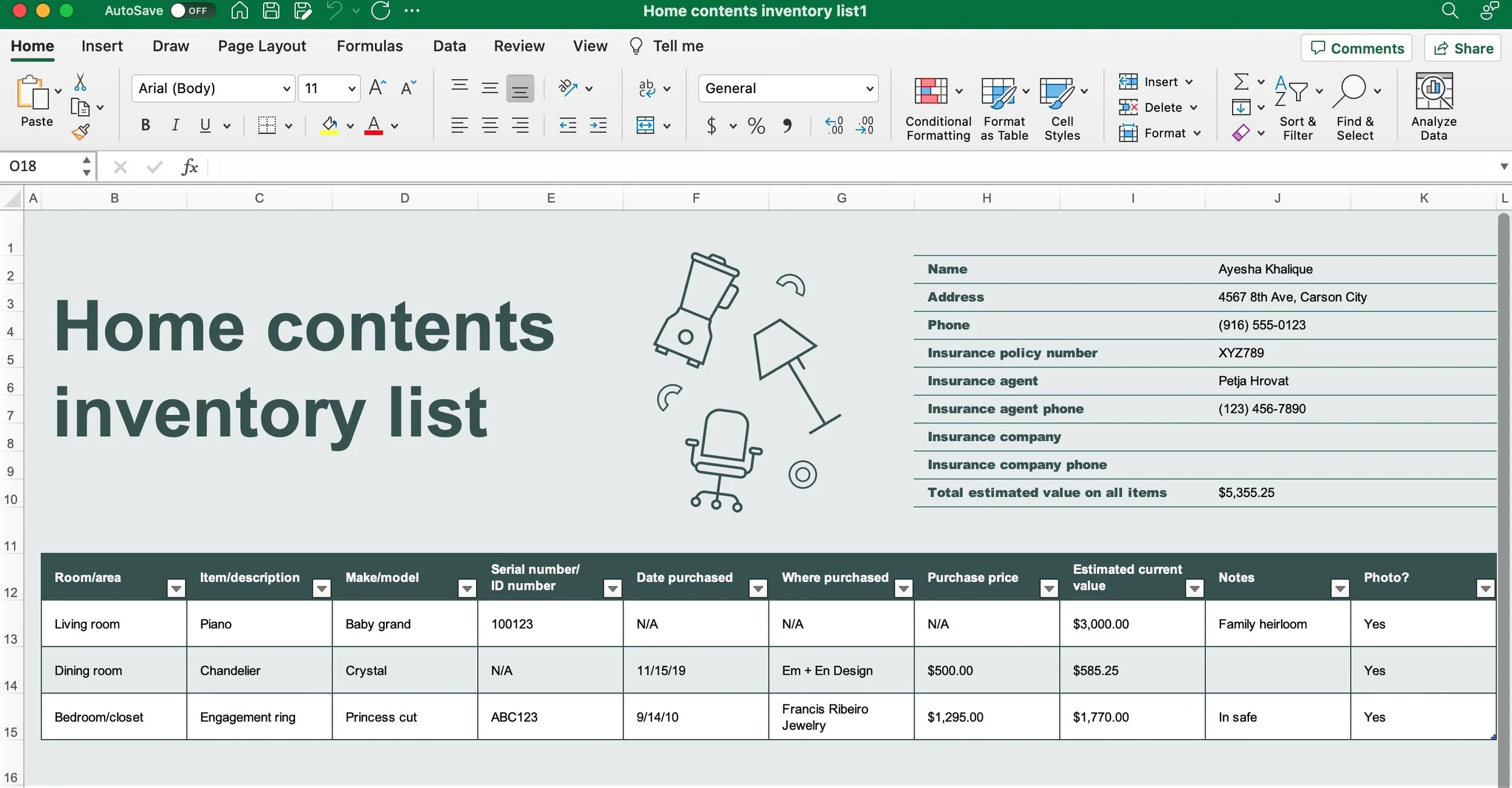Open the Where purchased column filter

(x=903, y=588)
